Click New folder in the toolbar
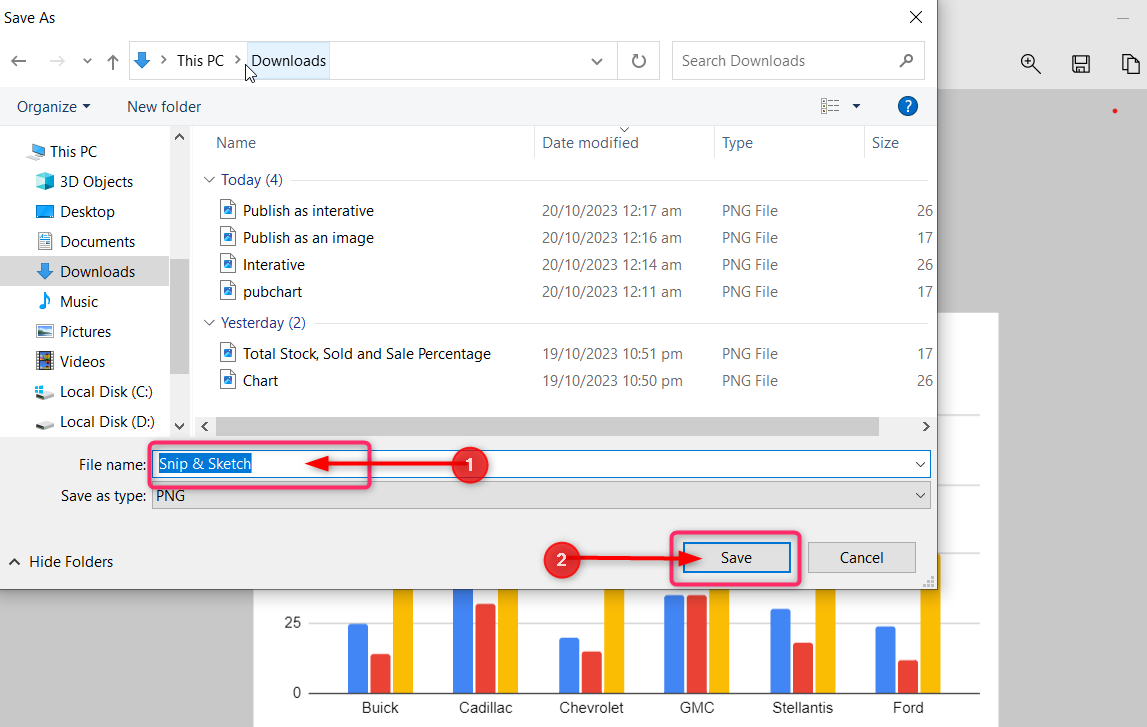 click(x=164, y=106)
